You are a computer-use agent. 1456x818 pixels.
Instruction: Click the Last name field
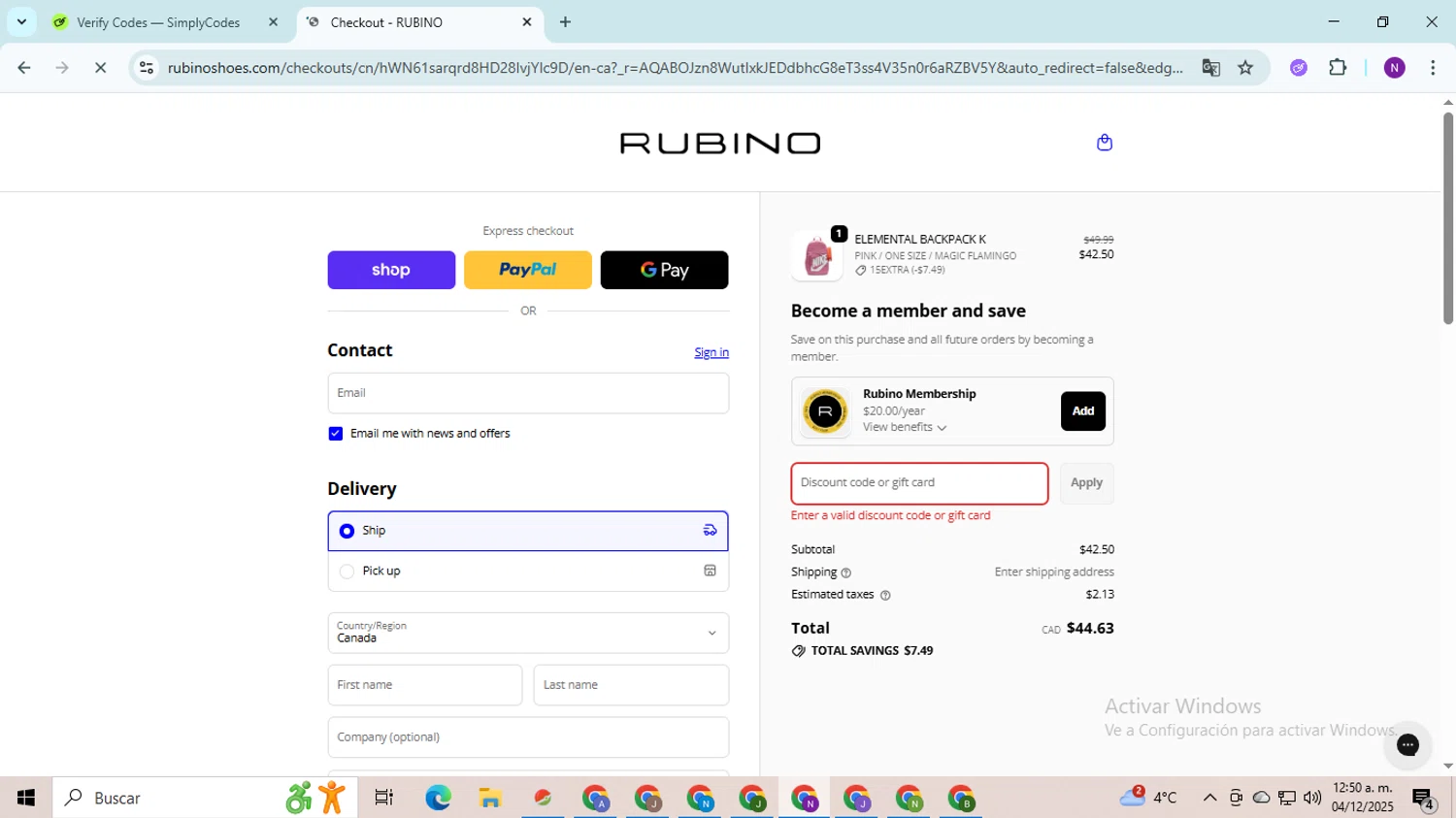[631, 685]
